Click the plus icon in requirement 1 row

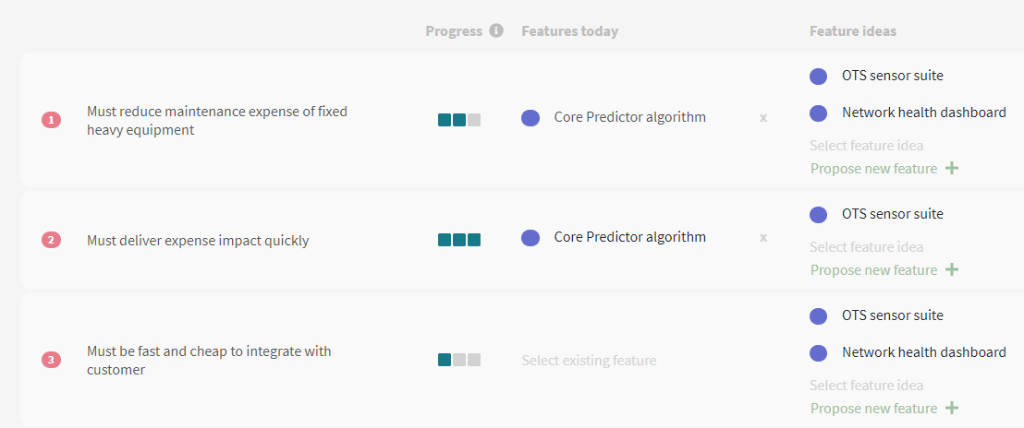coord(952,169)
